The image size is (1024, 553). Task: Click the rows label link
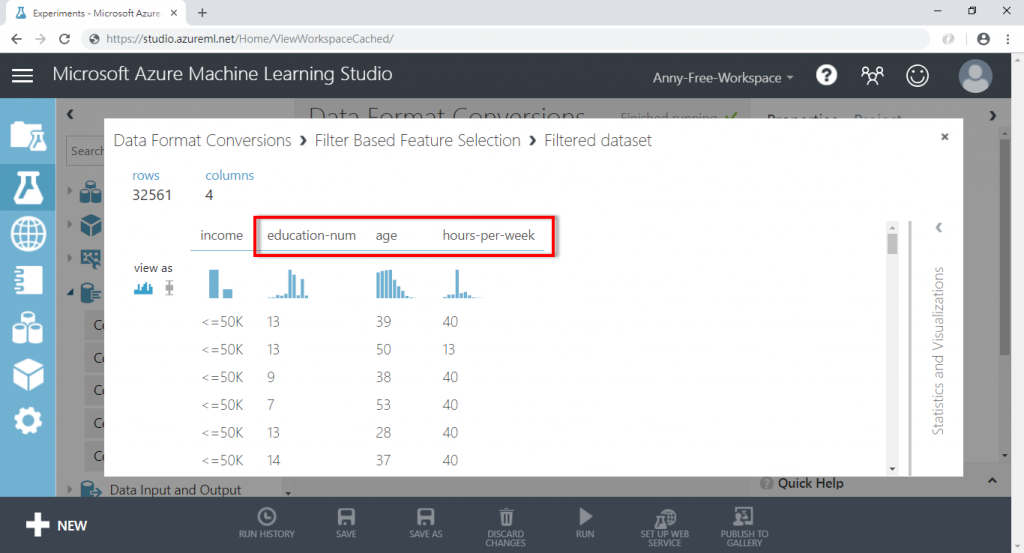(x=146, y=175)
